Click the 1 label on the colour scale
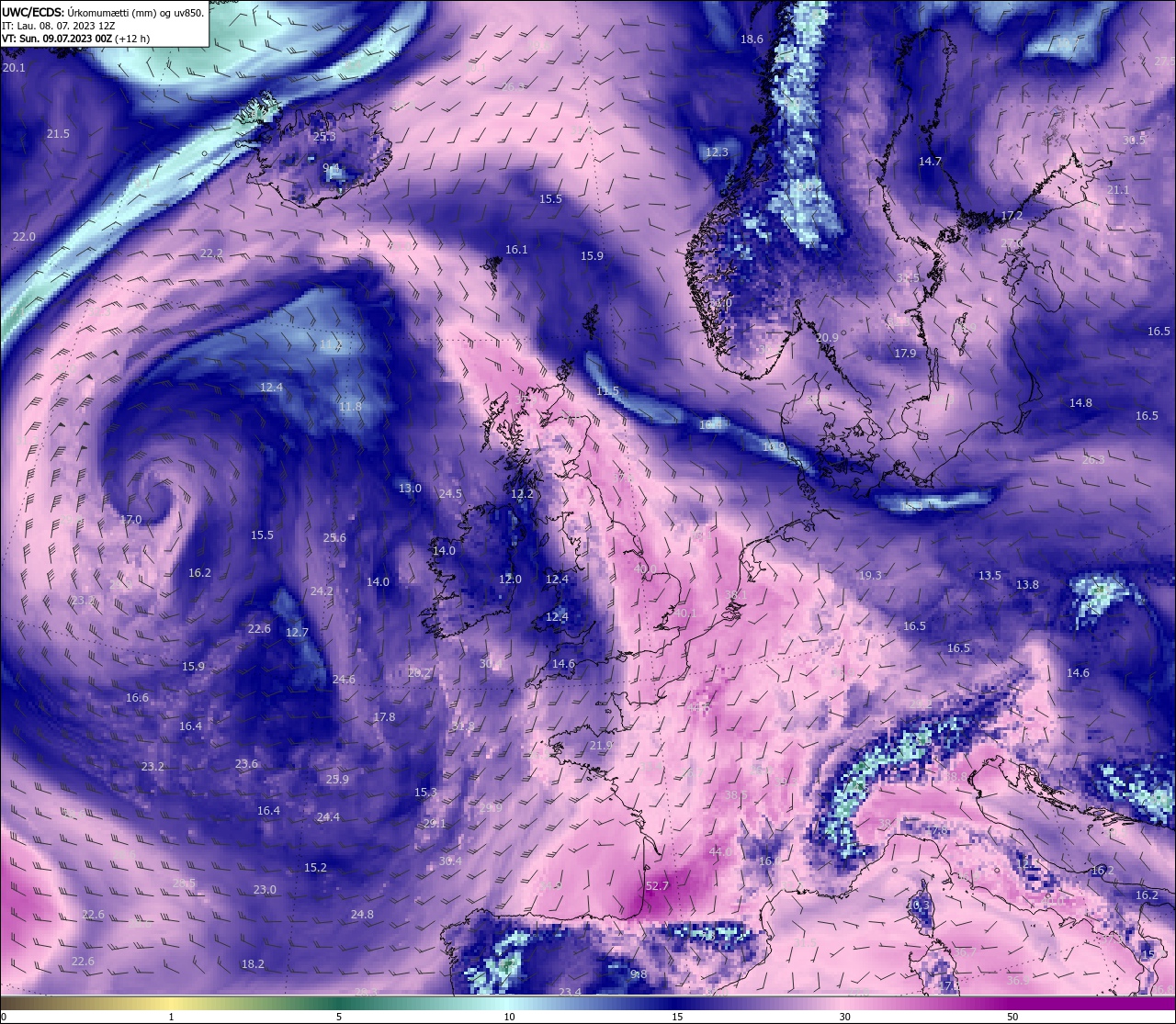1176x1024 pixels. (x=171, y=1017)
